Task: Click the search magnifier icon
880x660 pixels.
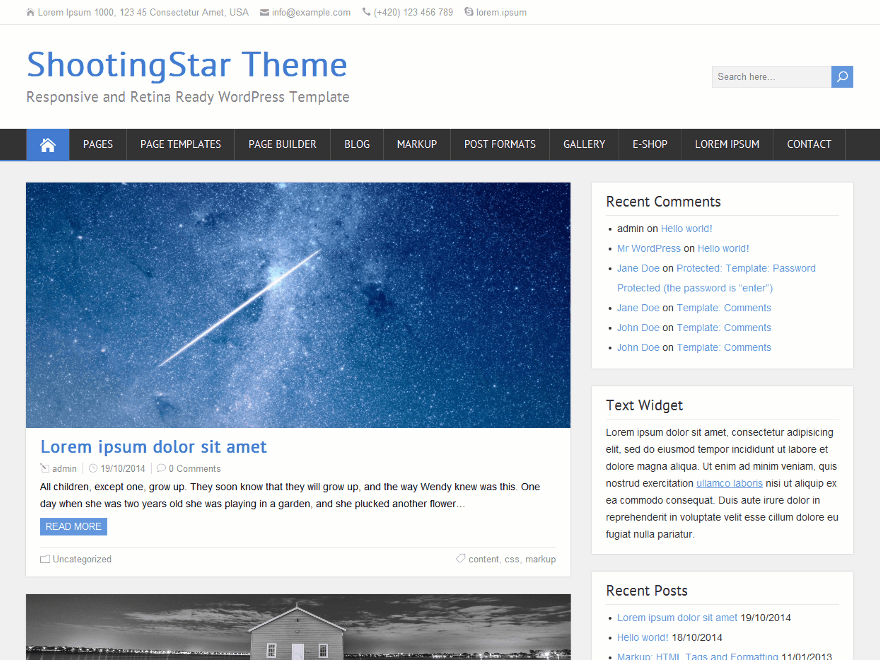Action: click(841, 76)
